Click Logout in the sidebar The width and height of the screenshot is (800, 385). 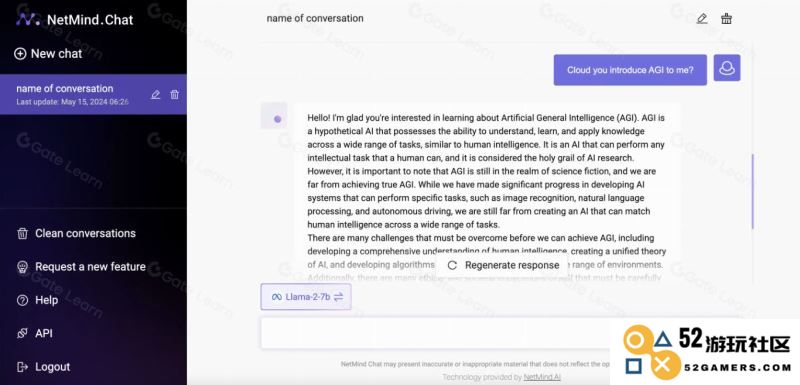(x=43, y=367)
